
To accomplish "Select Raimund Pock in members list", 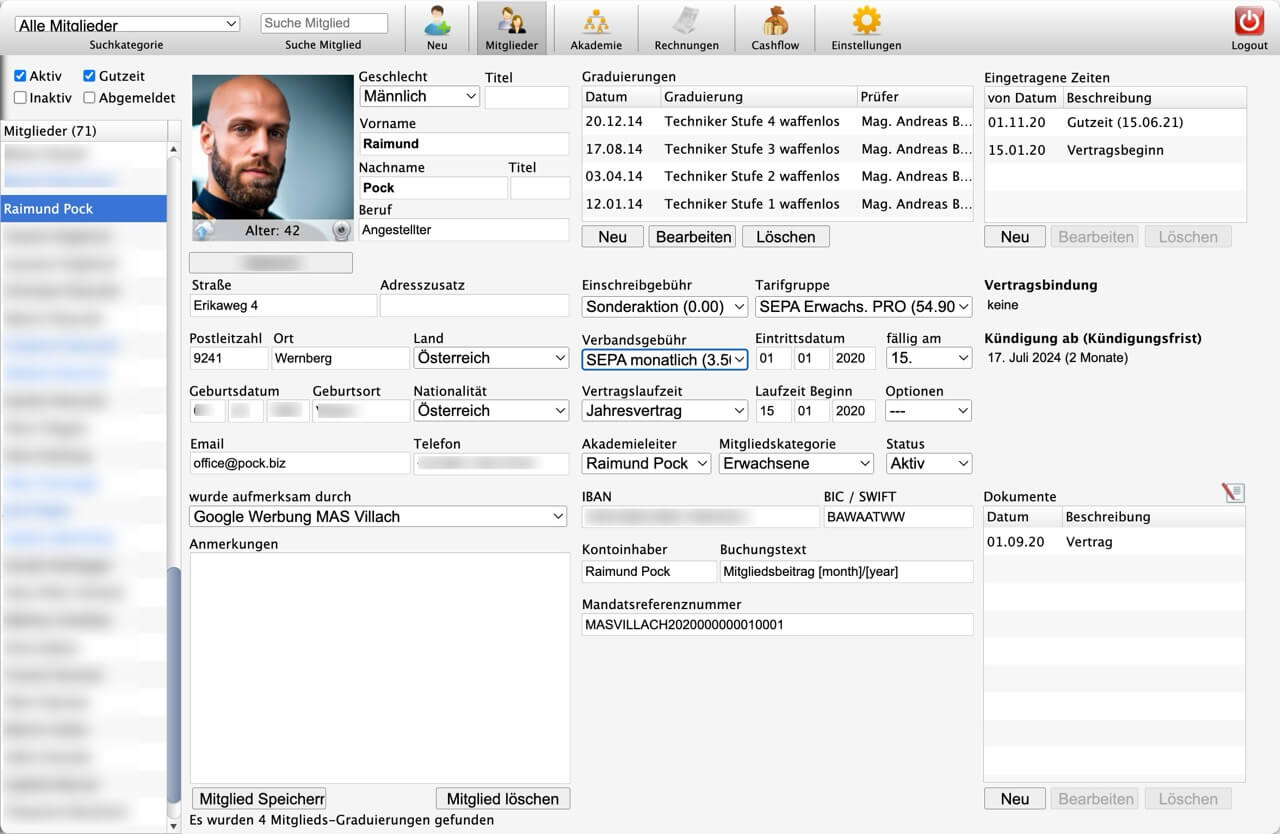I will pyautogui.click(x=83, y=209).
